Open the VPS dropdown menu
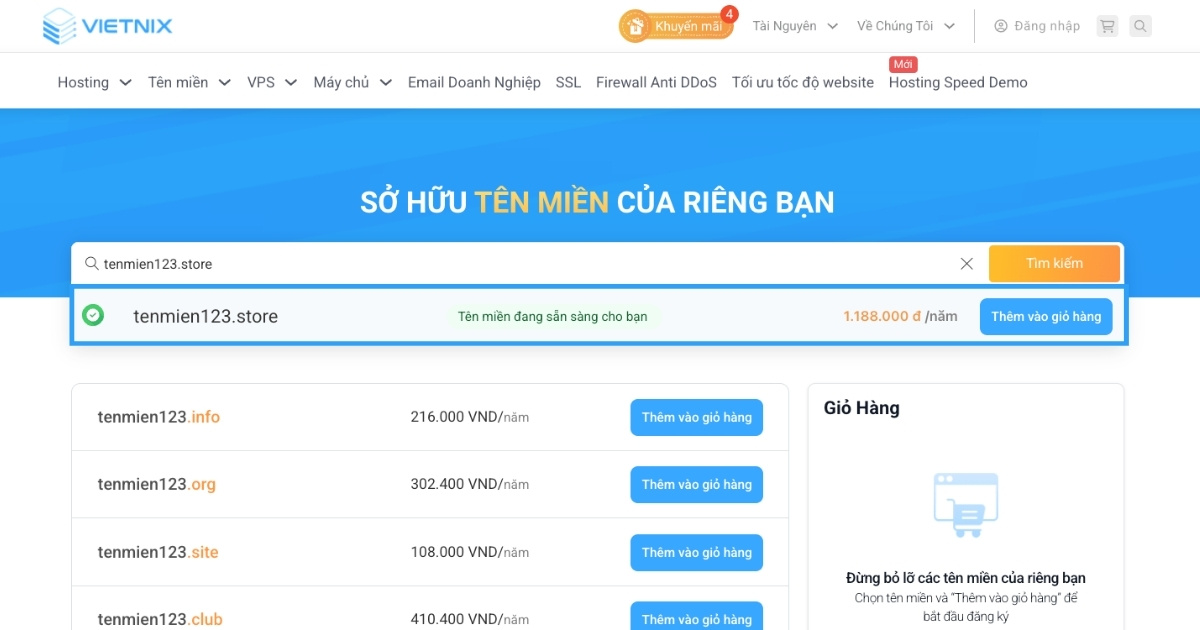Screen dimensions: 1200x630 (270, 82)
